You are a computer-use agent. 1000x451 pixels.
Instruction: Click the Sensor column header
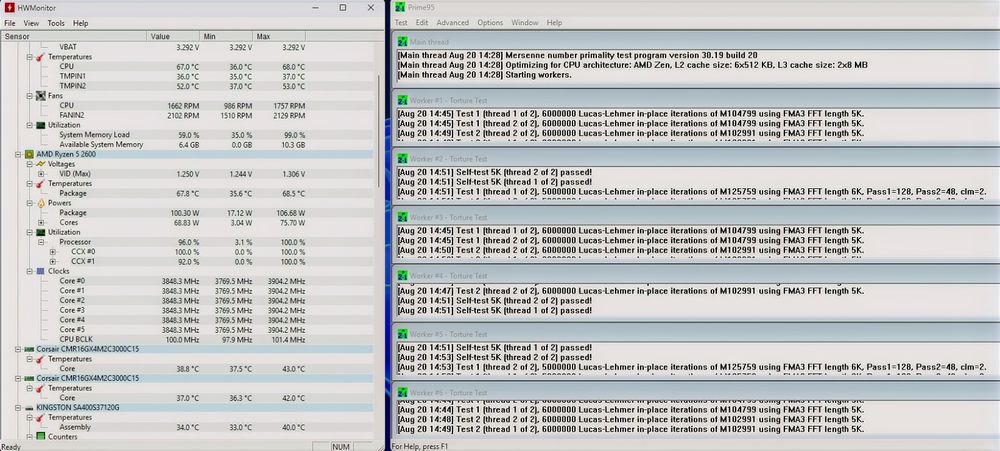coord(73,36)
